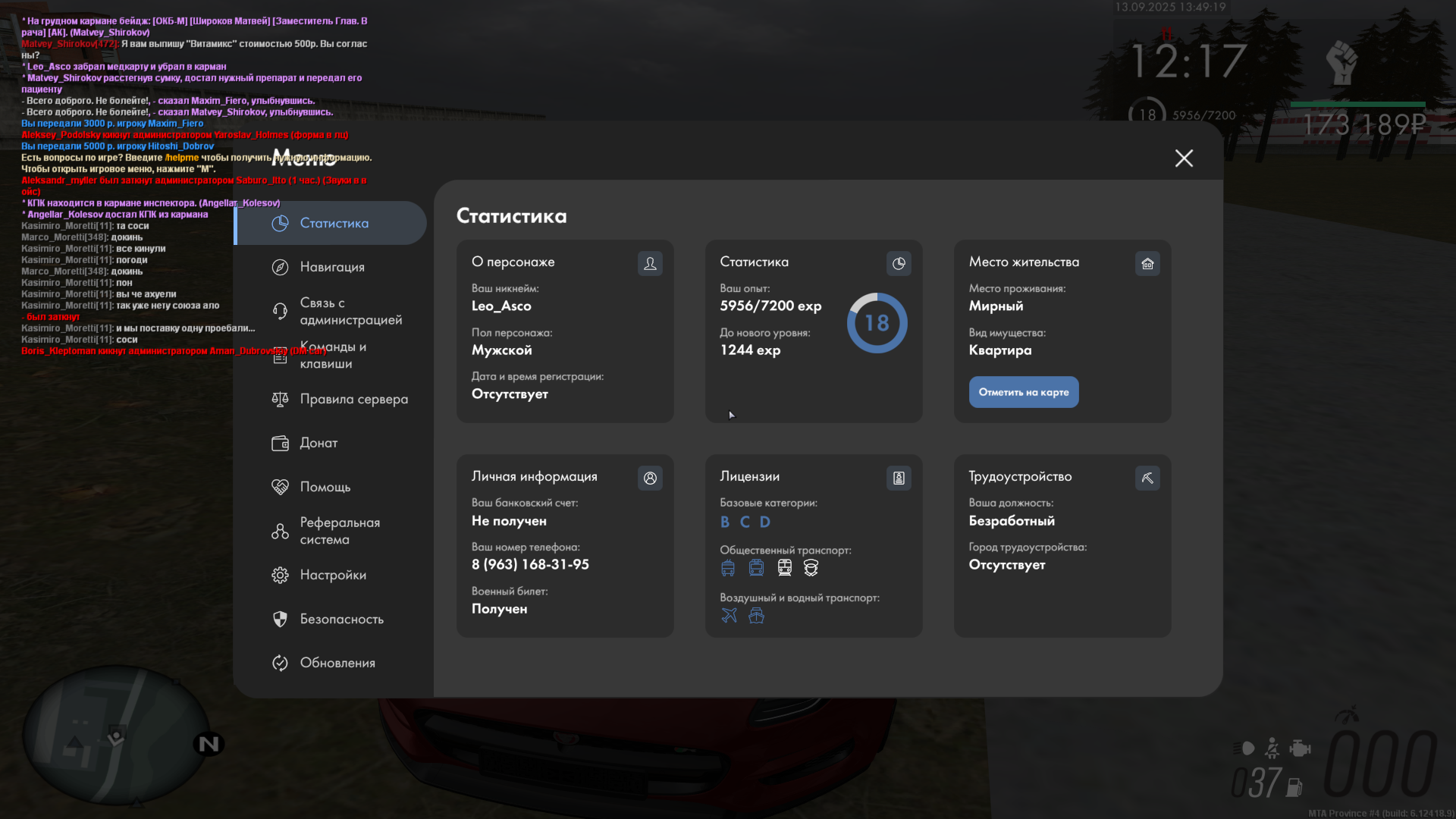The width and height of the screenshot is (1456, 819).
Task: Close the menu with the X button
Action: click(1184, 158)
